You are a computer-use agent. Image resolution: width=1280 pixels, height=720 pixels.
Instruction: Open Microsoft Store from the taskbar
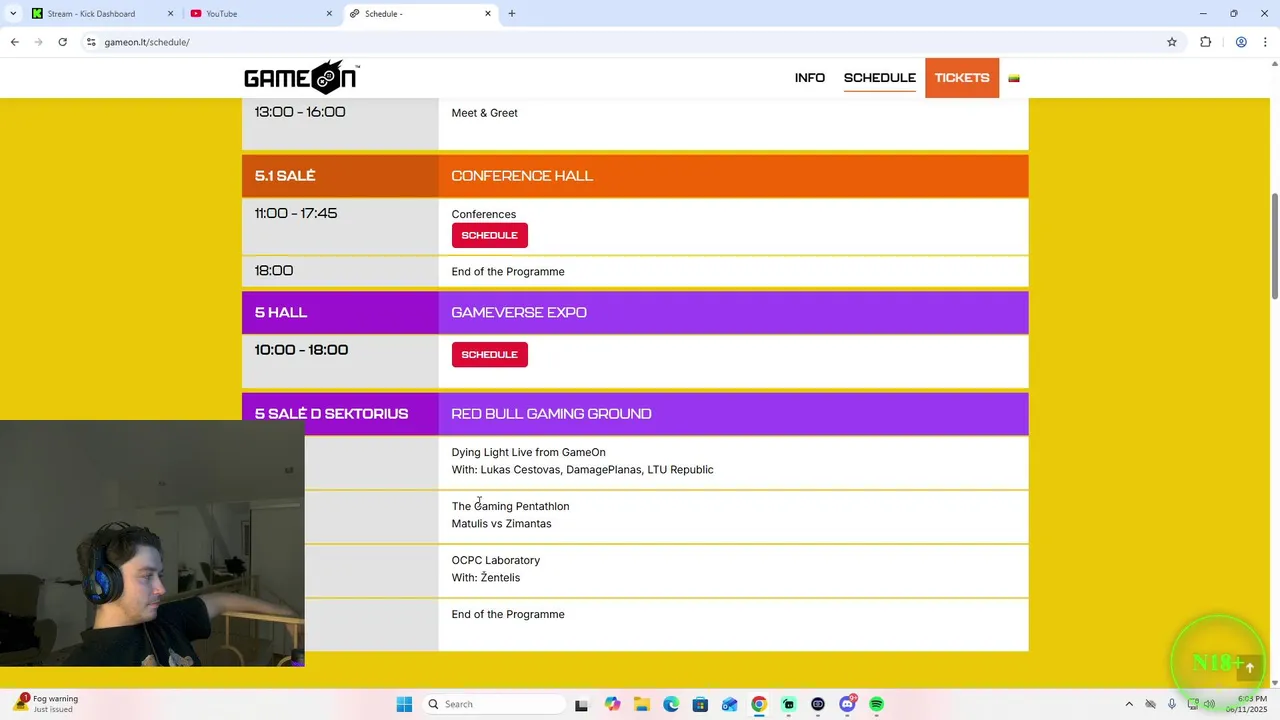(700, 704)
